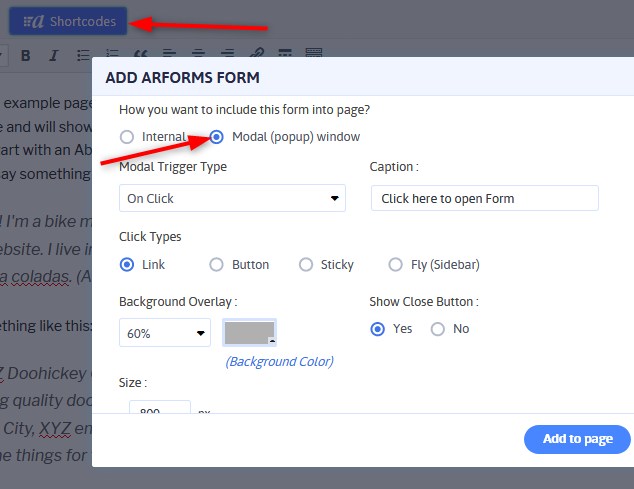Choose the Link click type
The height and width of the screenshot is (489, 634).
point(127,265)
